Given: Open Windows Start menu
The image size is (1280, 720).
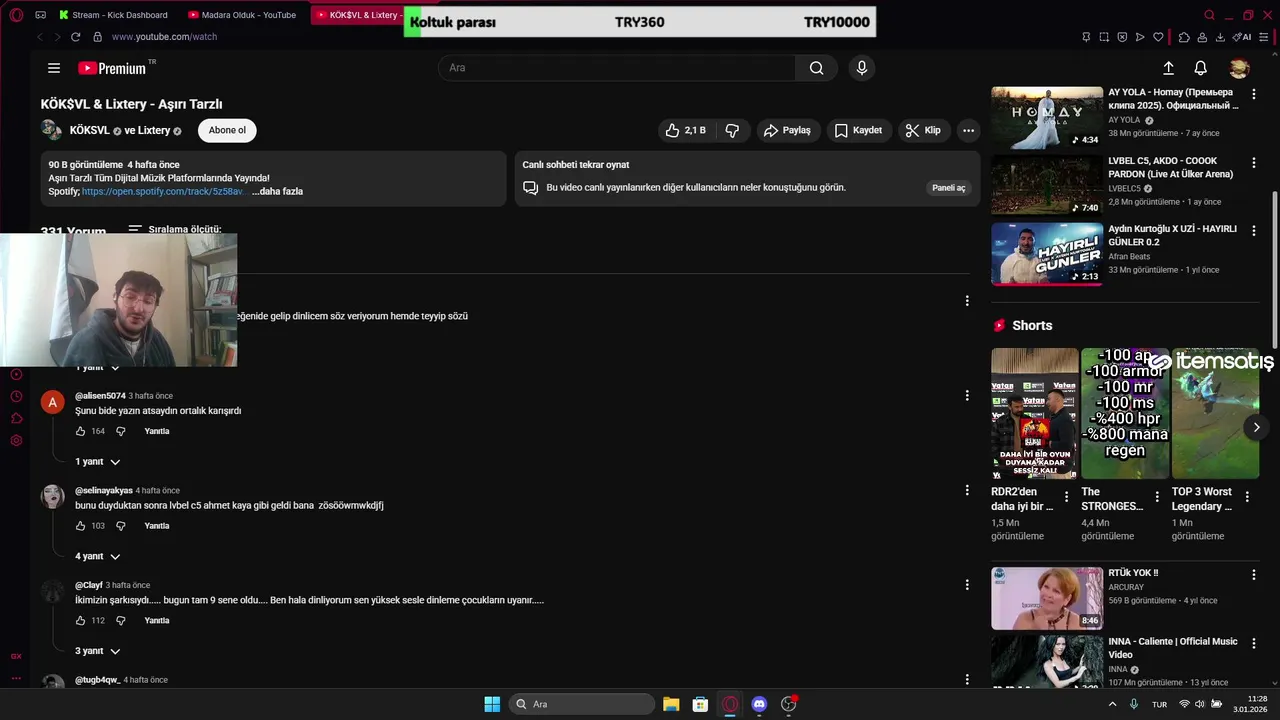Looking at the screenshot, I should tap(492, 704).
